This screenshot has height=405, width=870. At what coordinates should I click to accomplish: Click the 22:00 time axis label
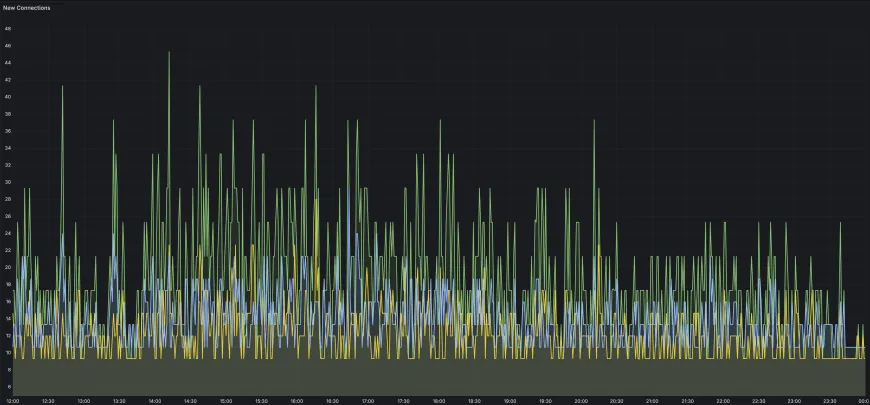[723, 401]
